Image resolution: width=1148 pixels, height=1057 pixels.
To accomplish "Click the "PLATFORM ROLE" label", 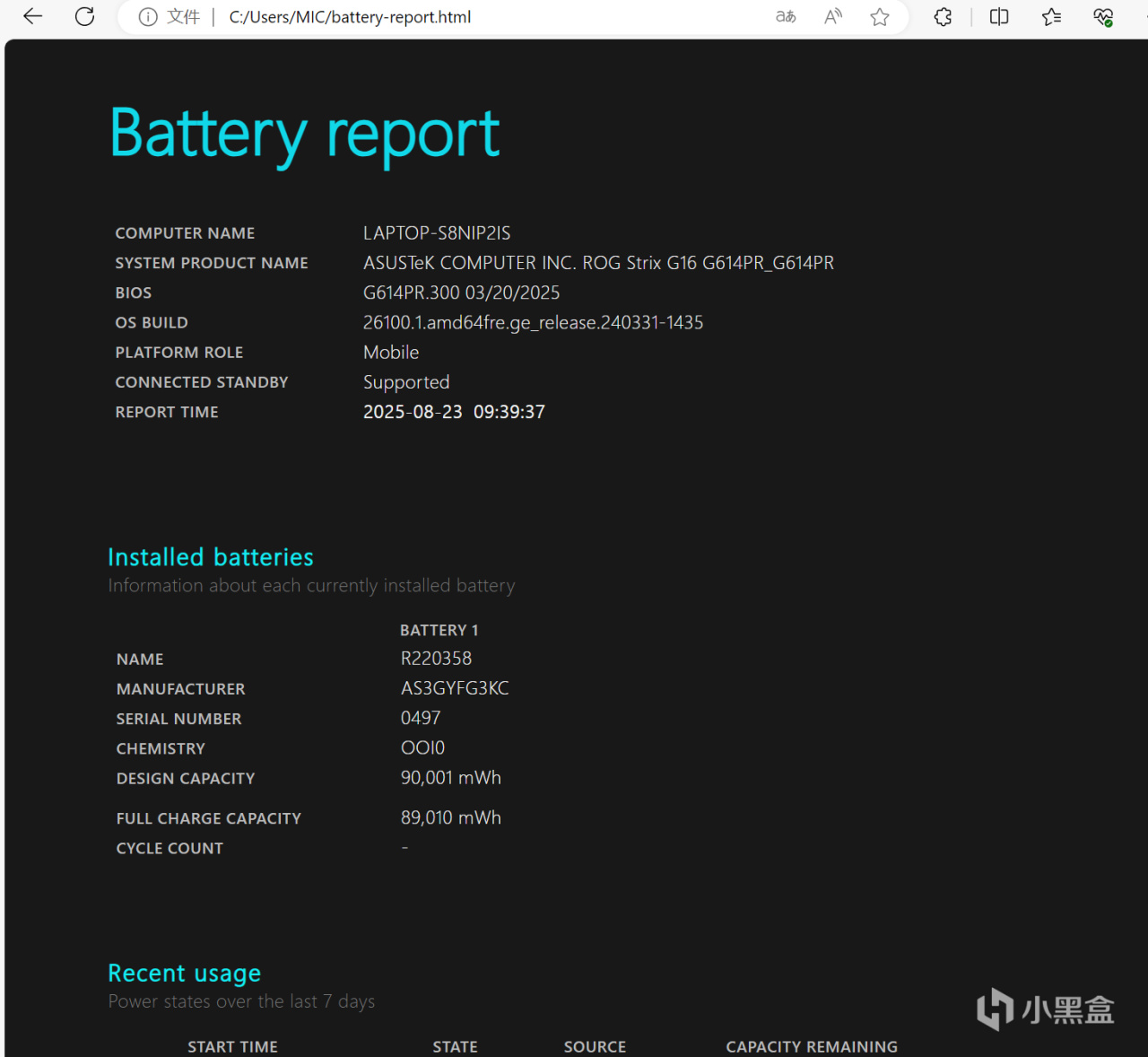I will pos(179,353).
